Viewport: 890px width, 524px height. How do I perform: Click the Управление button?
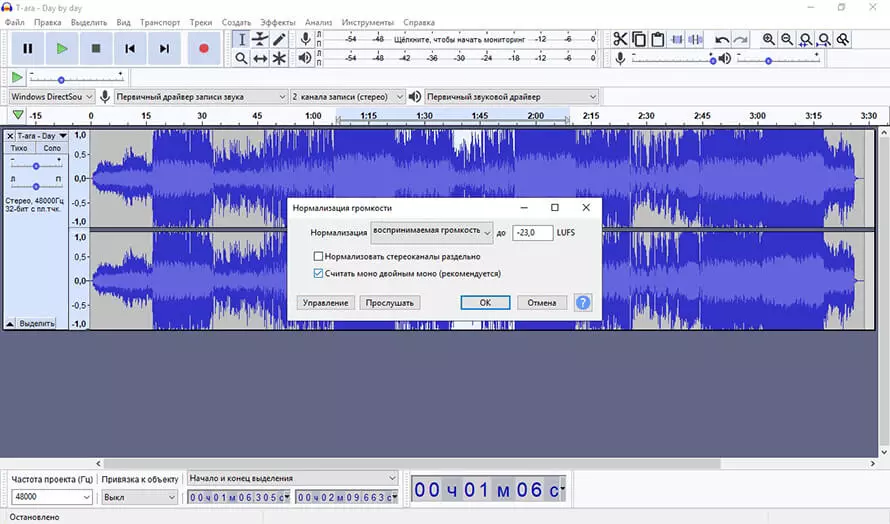pyautogui.click(x=325, y=303)
